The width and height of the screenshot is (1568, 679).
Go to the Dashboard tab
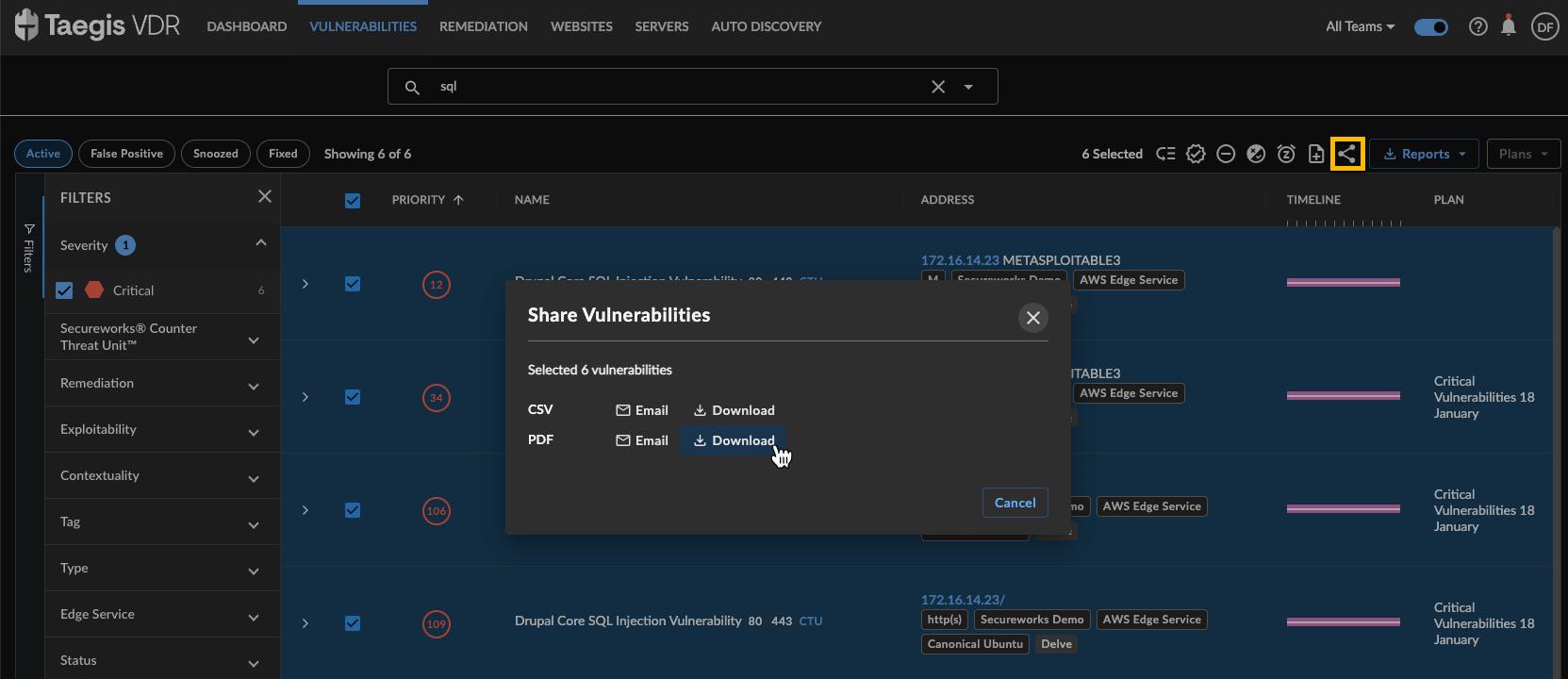[247, 26]
